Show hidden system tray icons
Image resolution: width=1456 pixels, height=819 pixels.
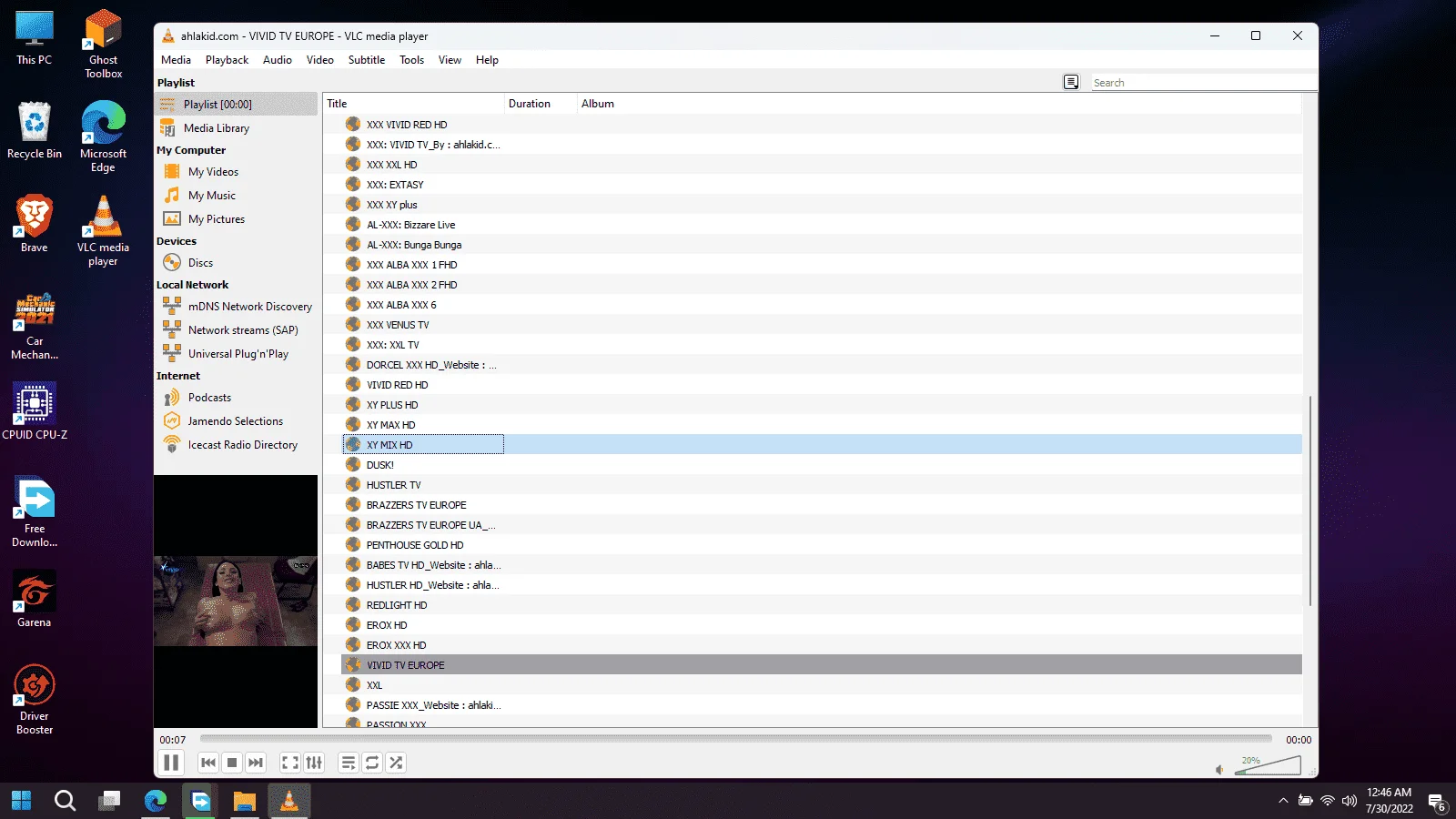(1283, 801)
